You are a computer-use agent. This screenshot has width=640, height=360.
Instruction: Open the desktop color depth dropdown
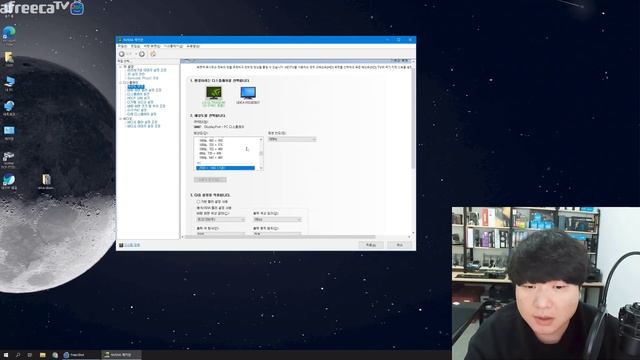click(221, 220)
